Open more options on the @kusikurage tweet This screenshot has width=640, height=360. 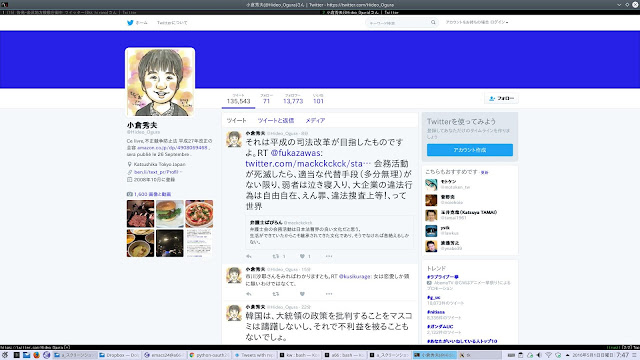329,294
